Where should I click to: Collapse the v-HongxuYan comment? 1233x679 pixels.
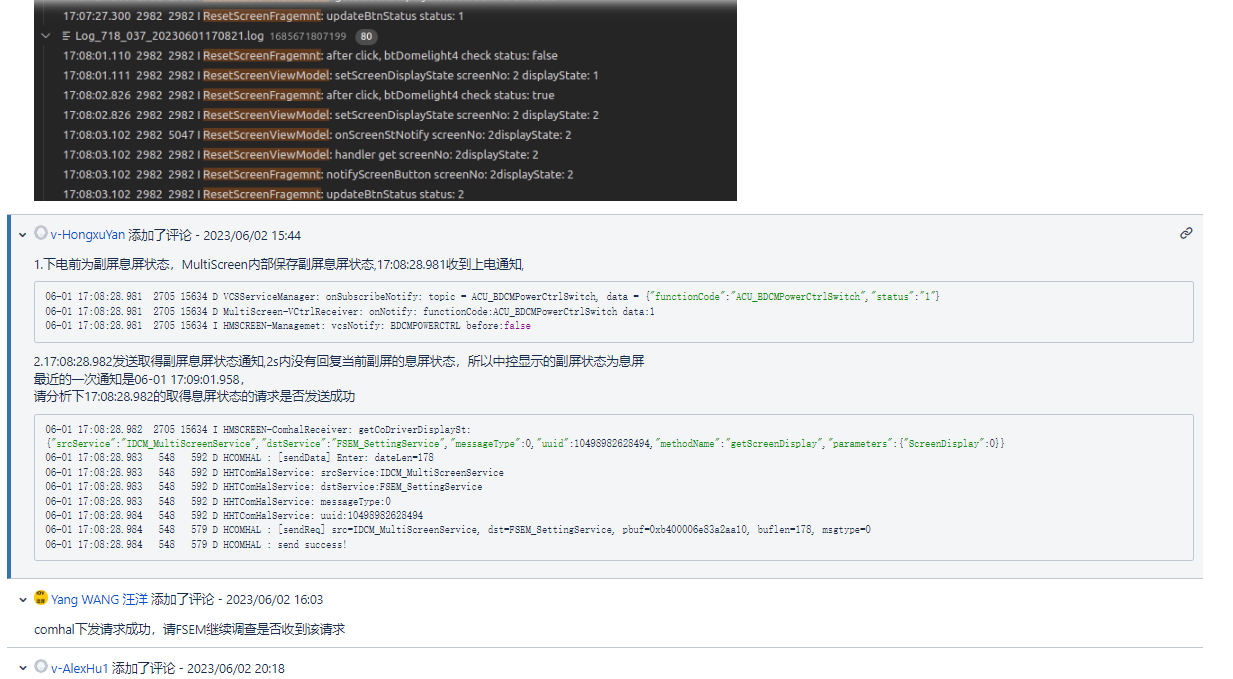pyautogui.click(x=22, y=235)
